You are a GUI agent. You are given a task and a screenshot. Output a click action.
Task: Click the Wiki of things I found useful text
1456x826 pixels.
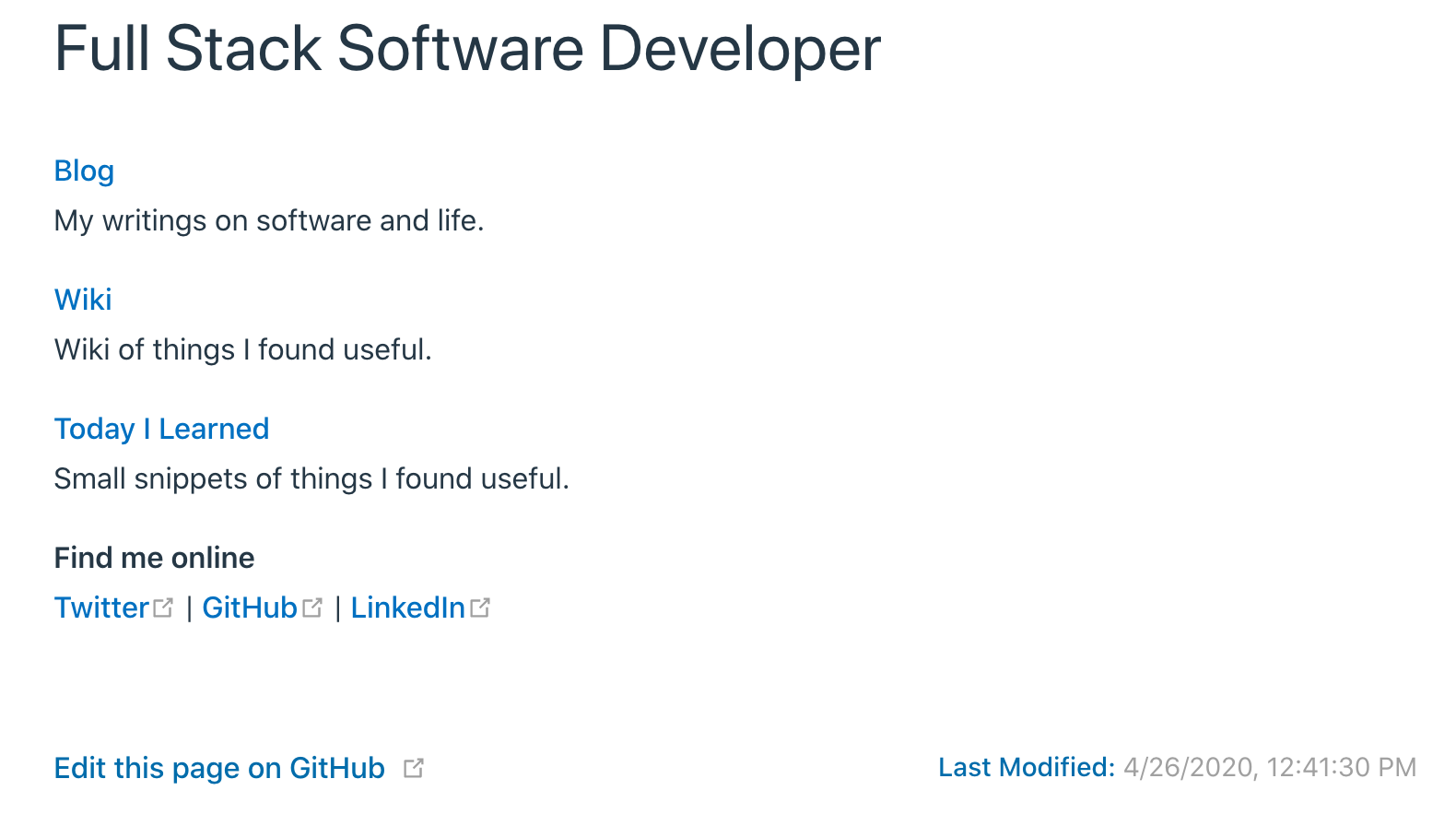point(242,350)
